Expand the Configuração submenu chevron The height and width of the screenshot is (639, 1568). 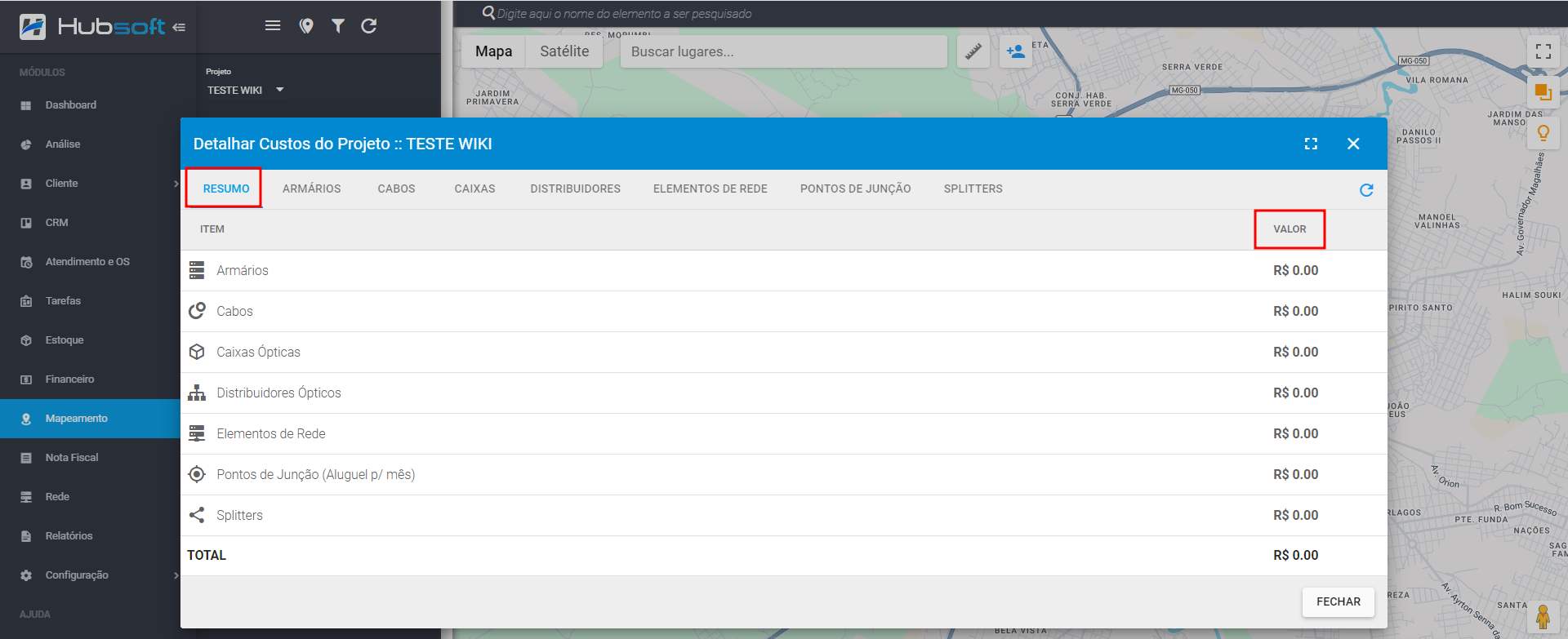click(x=176, y=575)
